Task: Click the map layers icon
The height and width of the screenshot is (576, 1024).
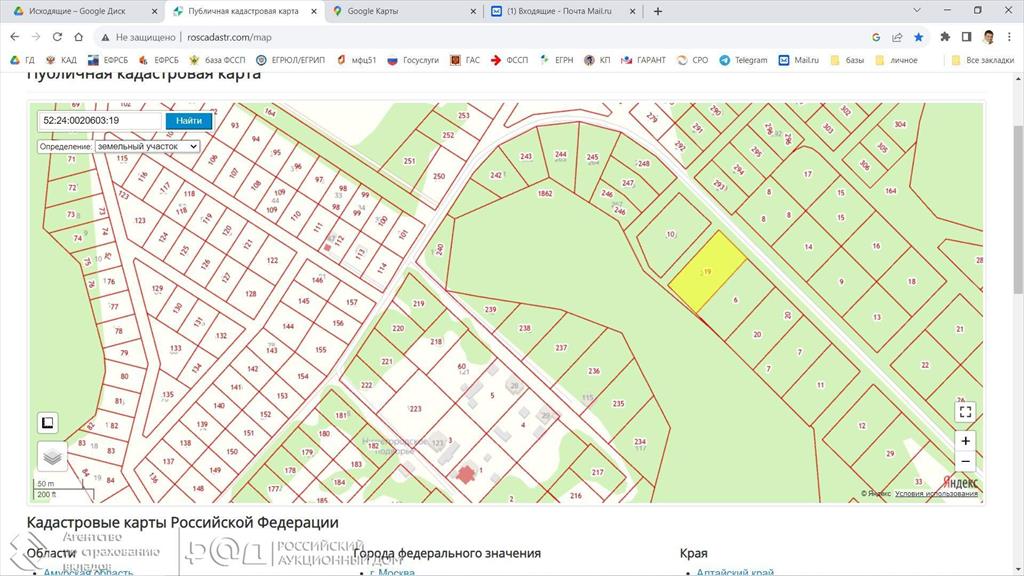Action: 52,456
